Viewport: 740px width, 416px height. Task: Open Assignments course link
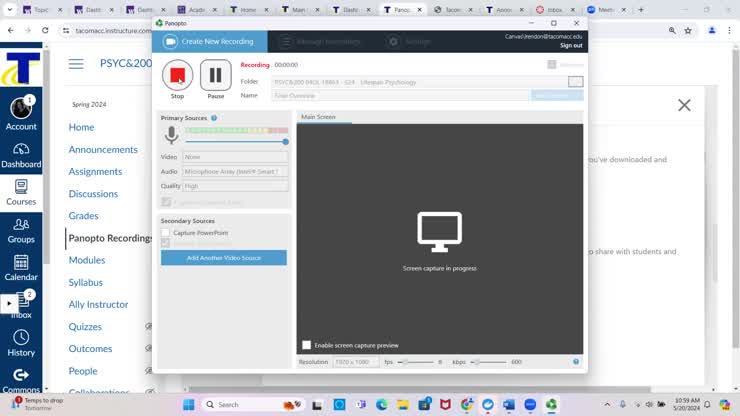[x=95, y=171]
